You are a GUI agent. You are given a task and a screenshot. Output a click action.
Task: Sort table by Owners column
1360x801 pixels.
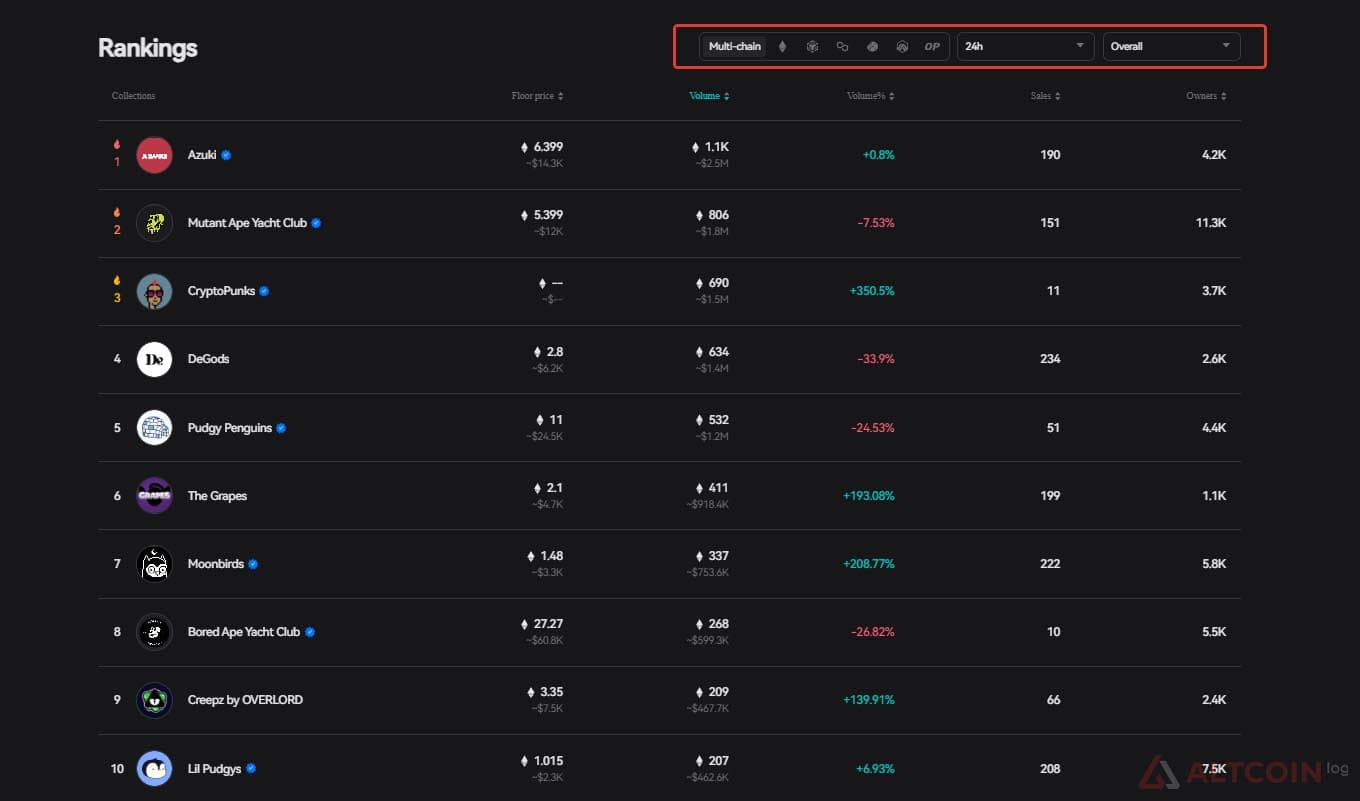pyautogui.click(x=1206, y=96)
